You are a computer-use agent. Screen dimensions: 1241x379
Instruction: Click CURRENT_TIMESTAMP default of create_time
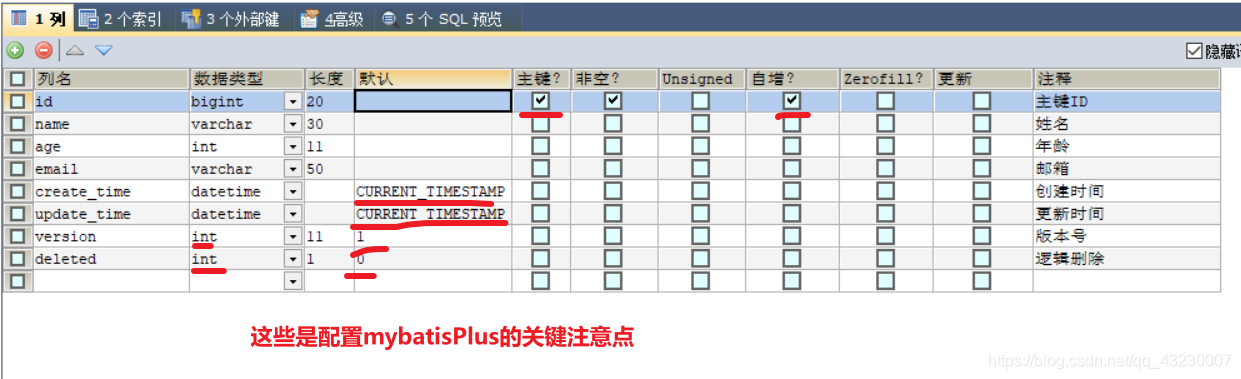(431, 191)
